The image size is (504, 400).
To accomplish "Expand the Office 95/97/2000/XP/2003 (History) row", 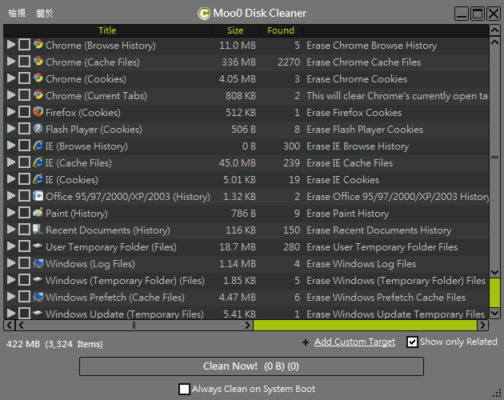I will pyautogui.click(x=11, y=196).
